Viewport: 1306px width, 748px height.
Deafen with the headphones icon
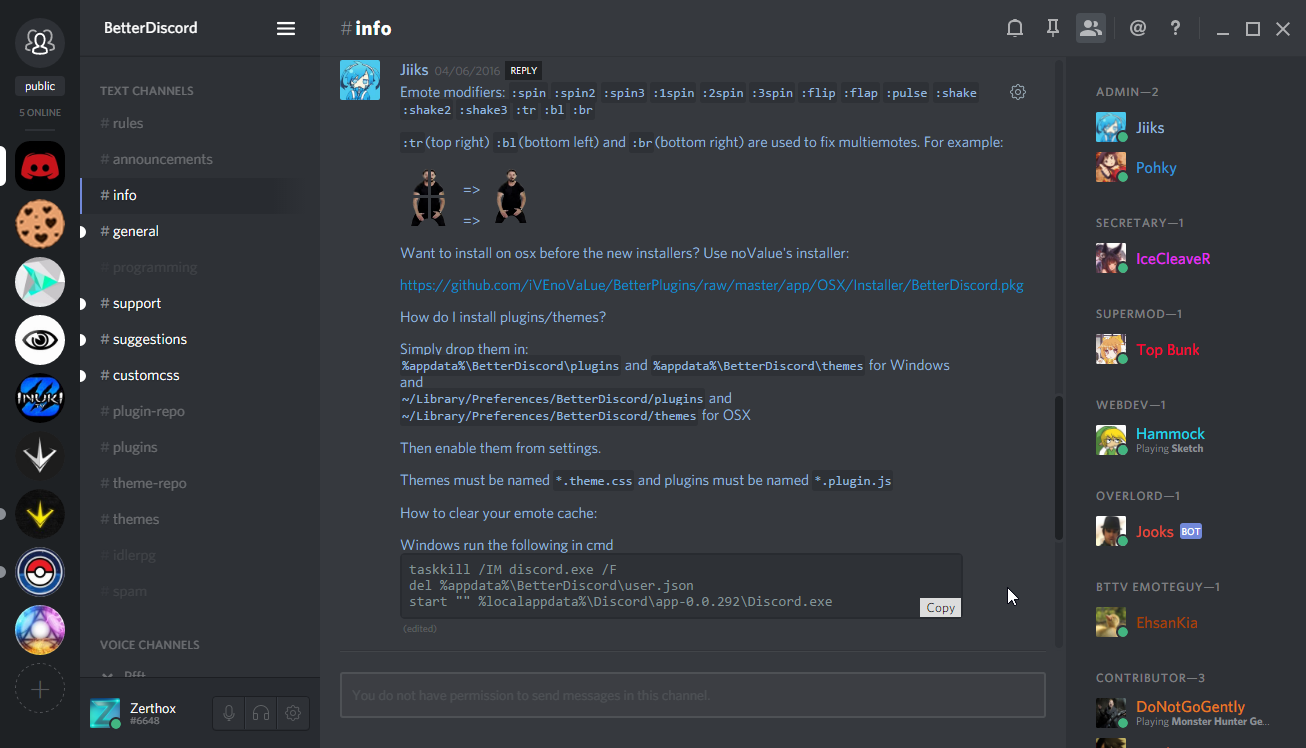(261, 713)
